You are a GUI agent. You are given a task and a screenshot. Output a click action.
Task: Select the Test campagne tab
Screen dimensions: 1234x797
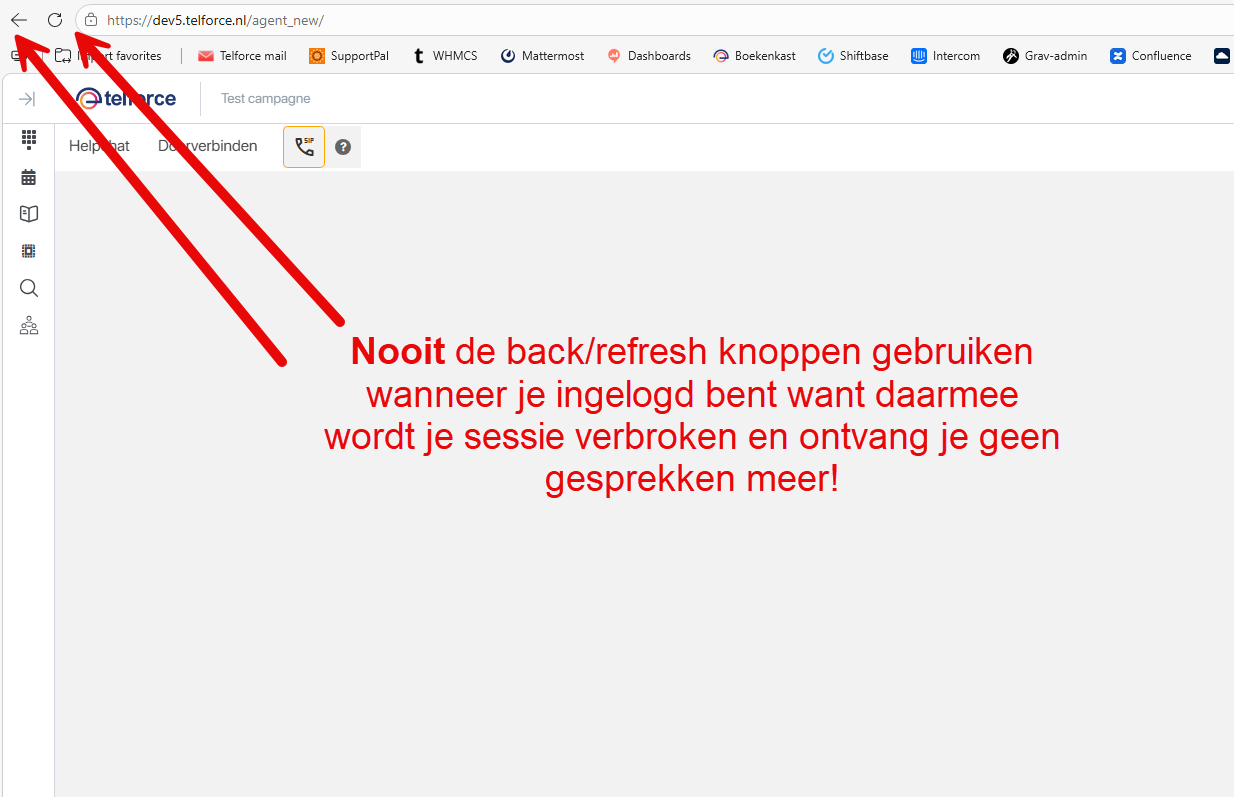pyautogui.click(x=265, y=98)
